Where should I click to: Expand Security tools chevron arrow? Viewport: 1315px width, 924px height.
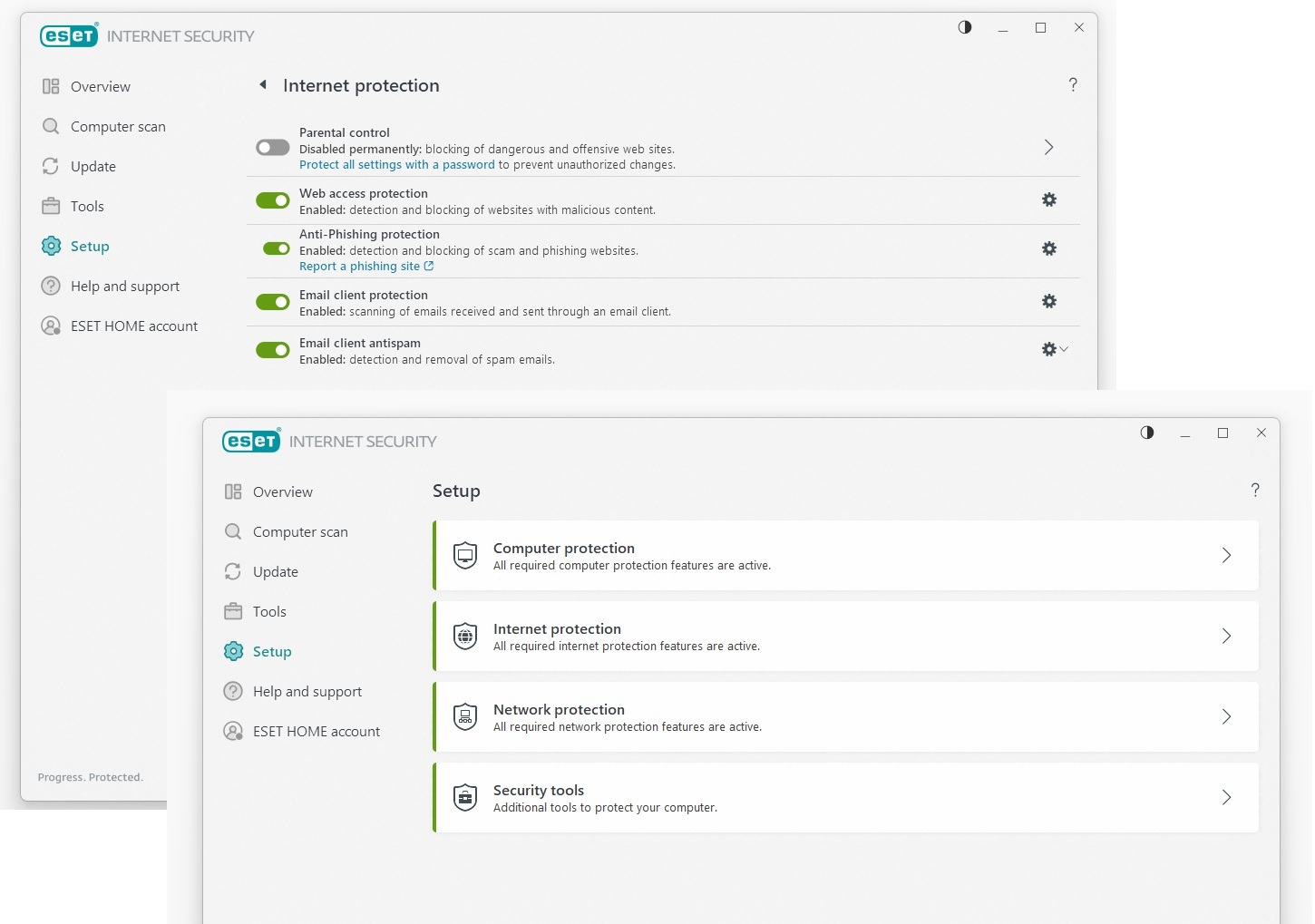[x=1226, y=798]
